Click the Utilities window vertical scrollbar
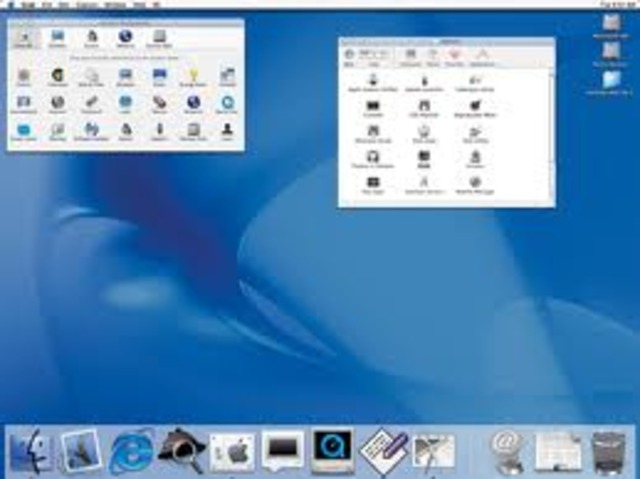The height and width of the screenshot is (479, 640). [x=551, y=137]
